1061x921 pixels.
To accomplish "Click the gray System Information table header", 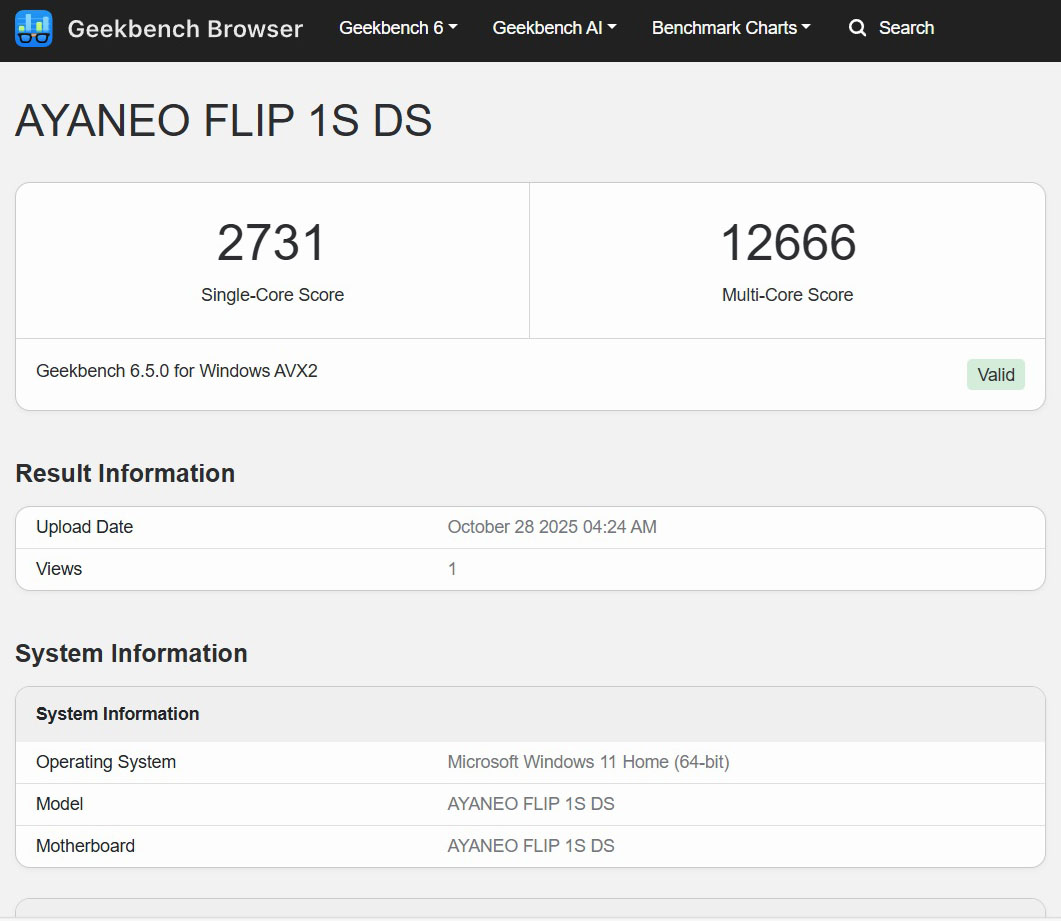I will click(x=118, y=714).
